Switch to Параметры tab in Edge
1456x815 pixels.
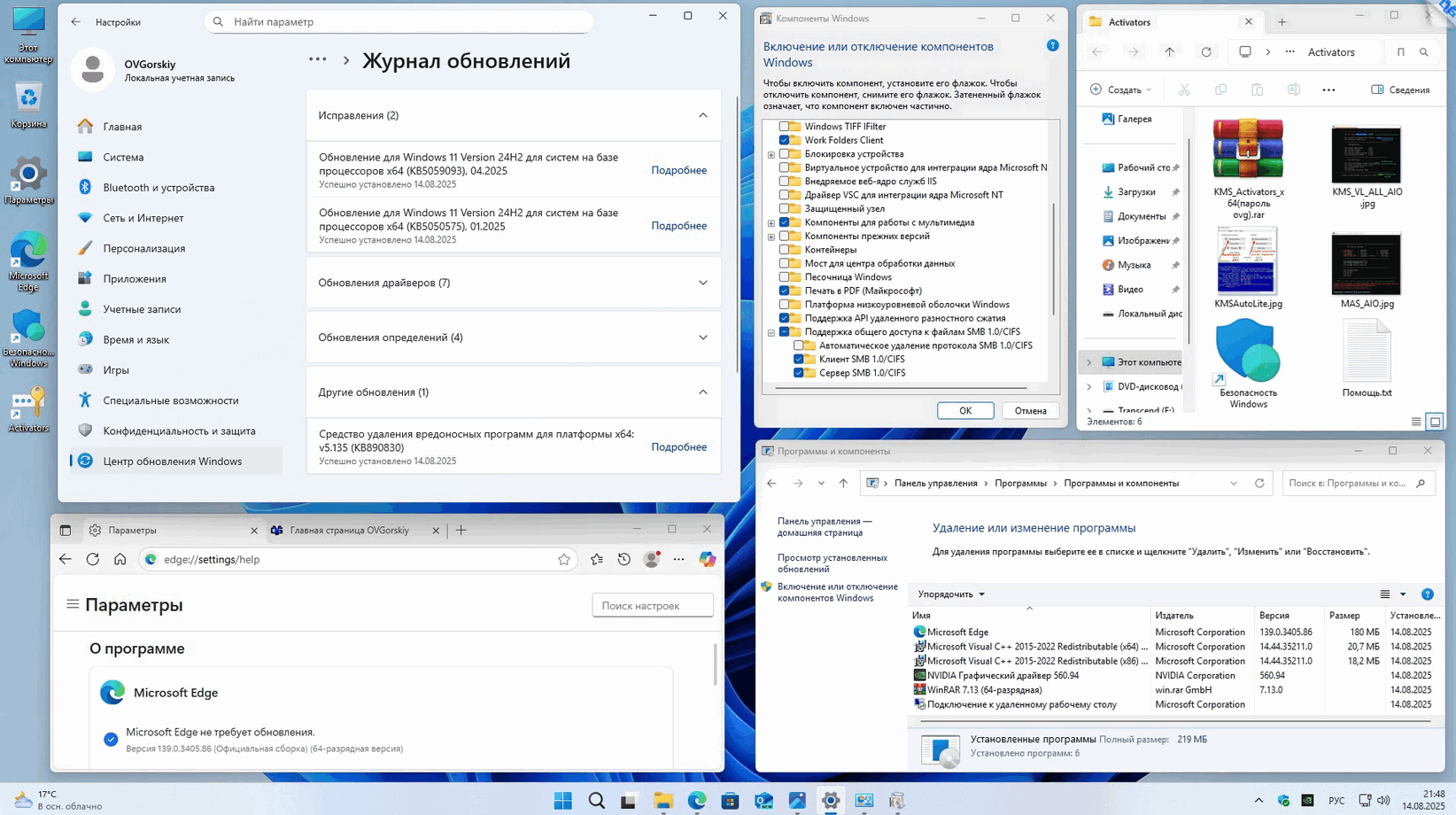[173, 530]
